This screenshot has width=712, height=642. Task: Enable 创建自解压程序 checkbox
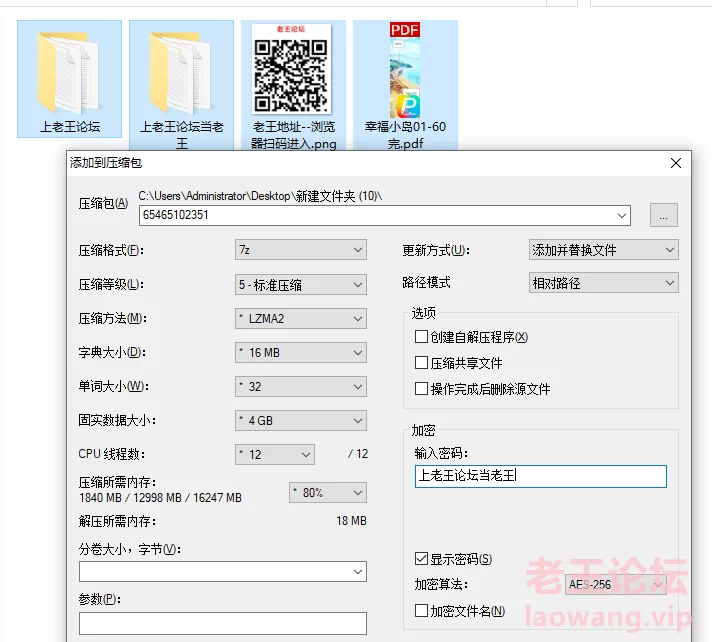pos(421,337)
